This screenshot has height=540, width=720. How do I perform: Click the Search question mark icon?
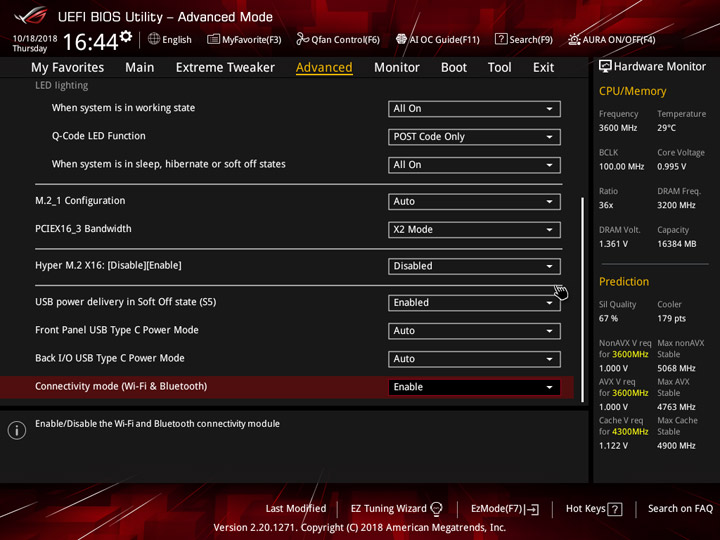click(x=501, y=39)
